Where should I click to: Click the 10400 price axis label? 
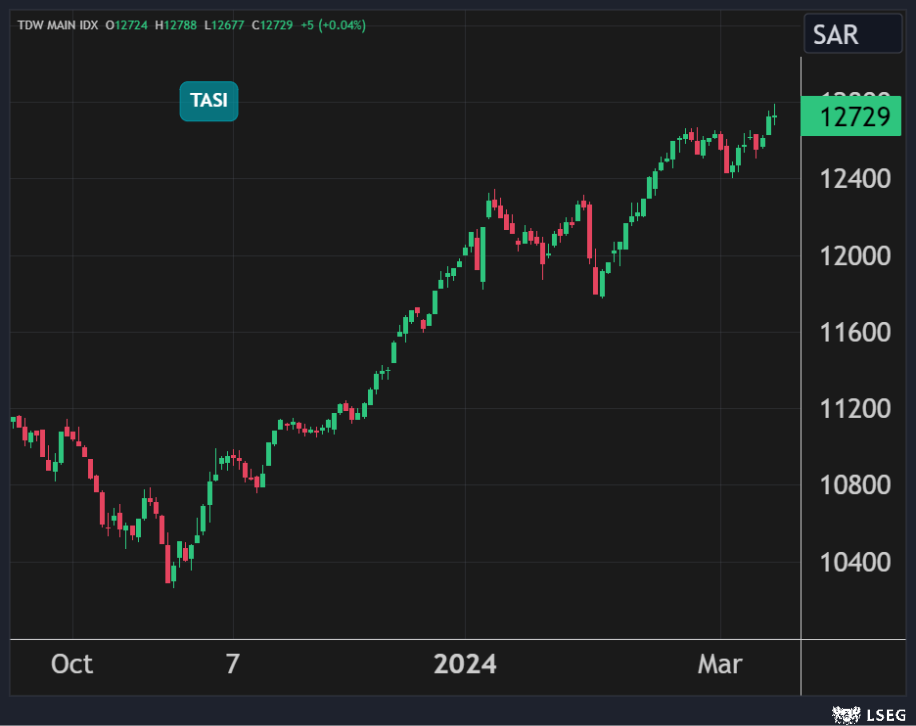[854, 562]
